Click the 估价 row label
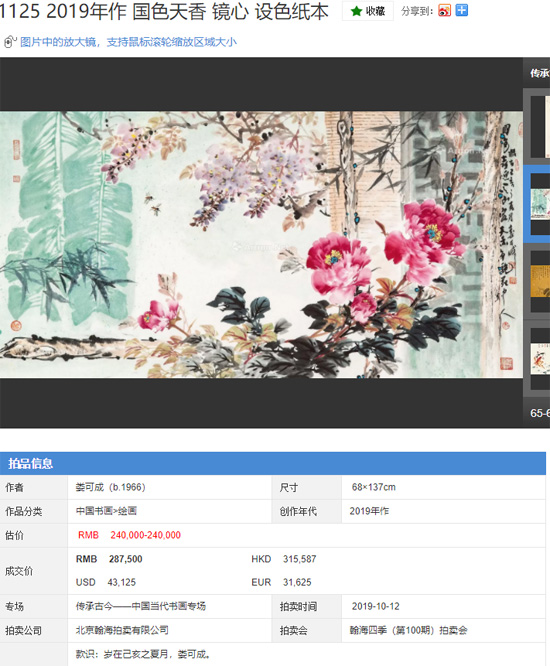This screenshot has width=550, height=666. point(14,535)
